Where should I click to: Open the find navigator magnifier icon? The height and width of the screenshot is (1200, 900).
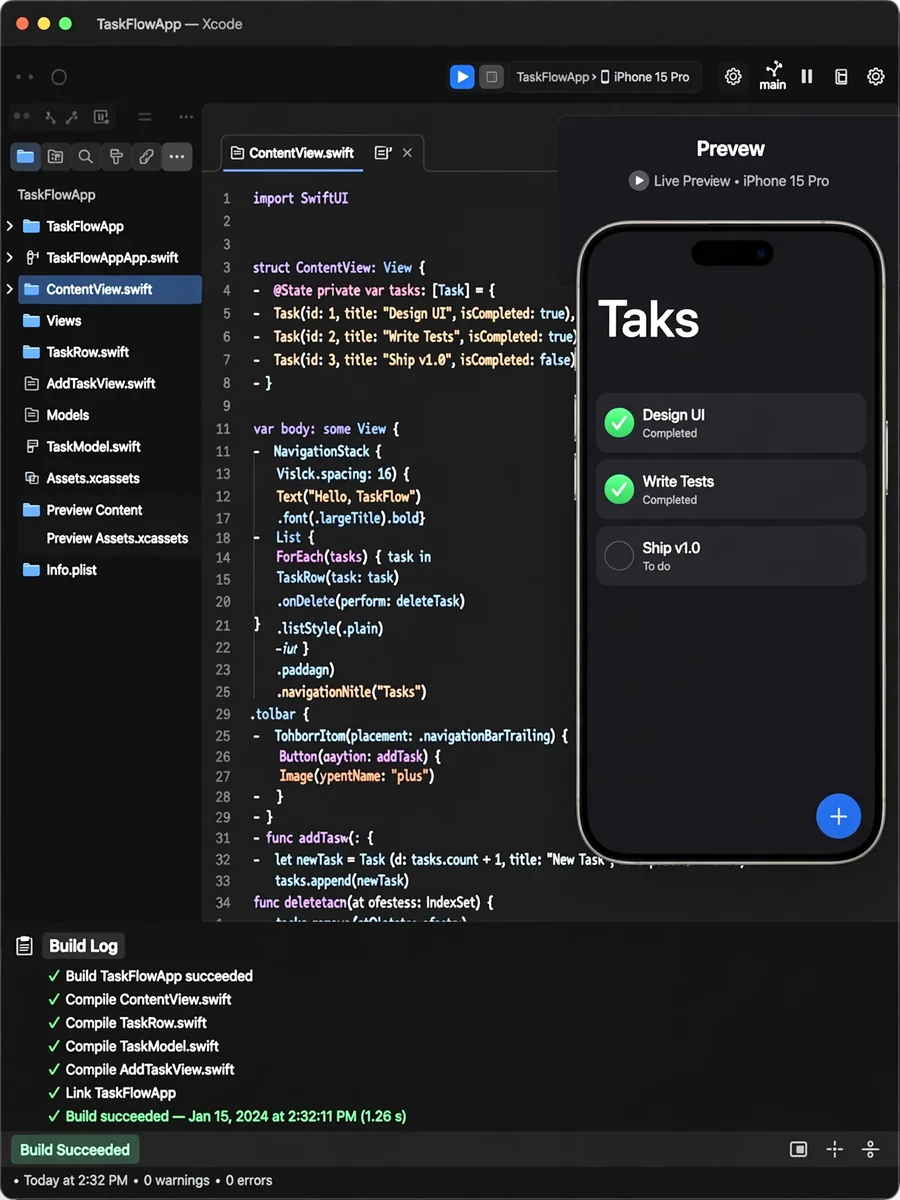pos(86,157)
